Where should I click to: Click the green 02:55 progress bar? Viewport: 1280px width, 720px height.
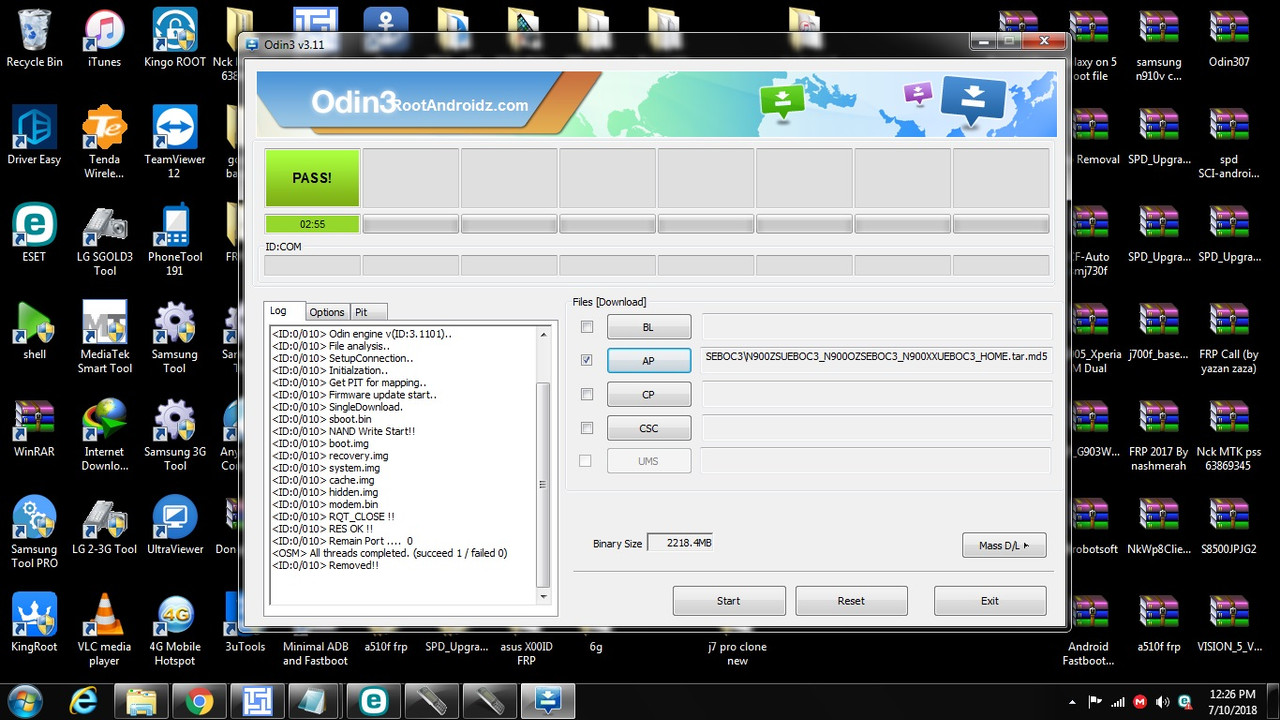(x=312, y=224)
